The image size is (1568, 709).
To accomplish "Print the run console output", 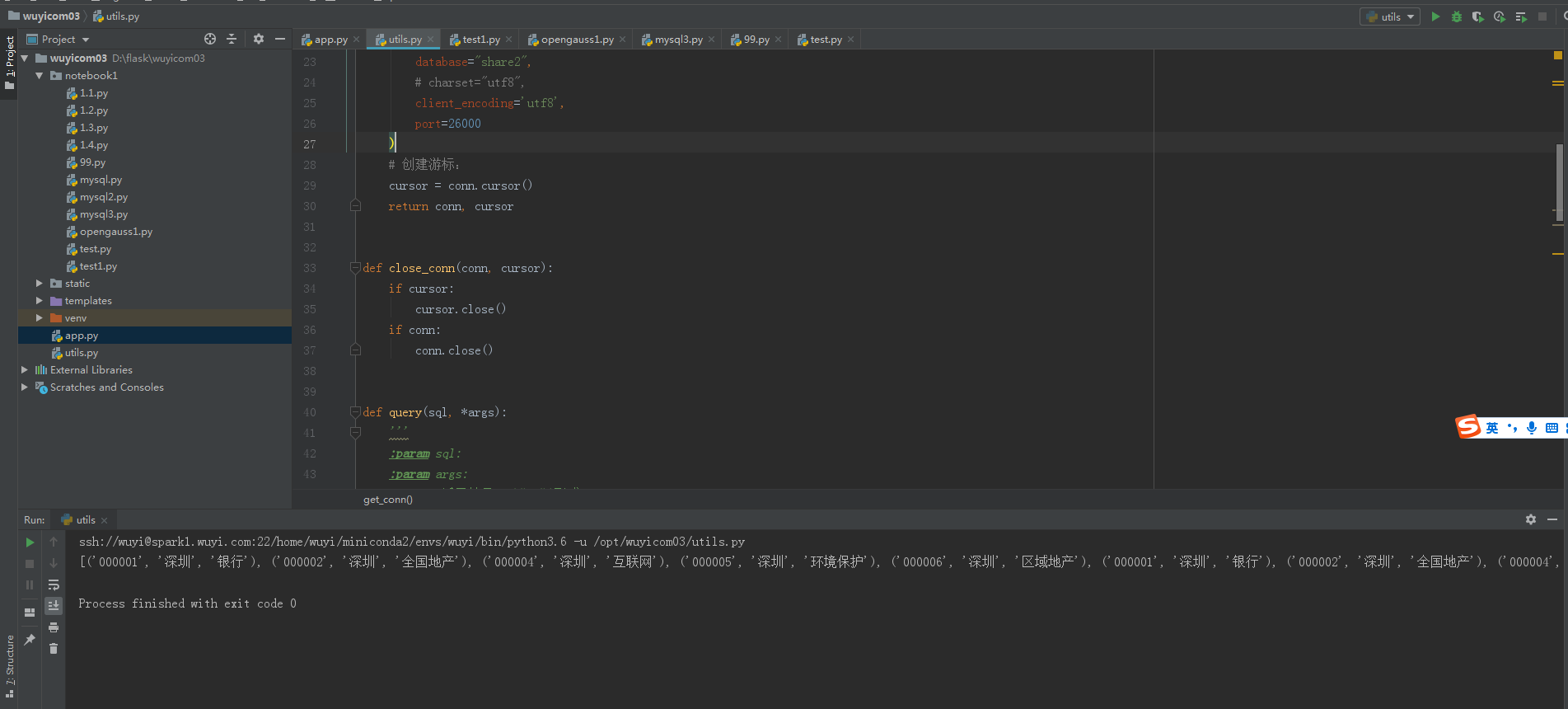I will coord(54,627).
